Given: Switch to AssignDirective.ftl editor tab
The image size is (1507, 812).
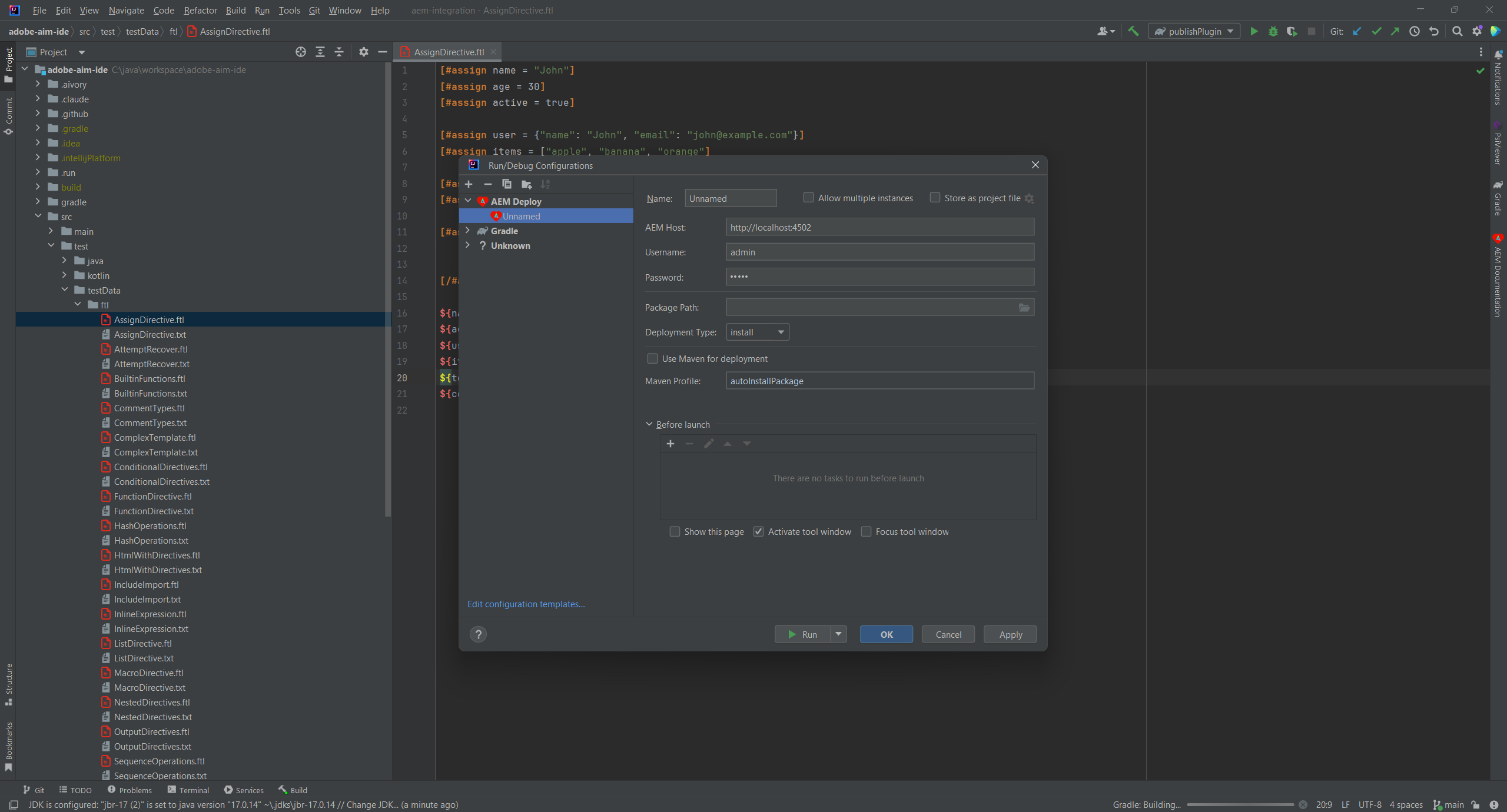Looking at the screenshot, I should [449, 52].
